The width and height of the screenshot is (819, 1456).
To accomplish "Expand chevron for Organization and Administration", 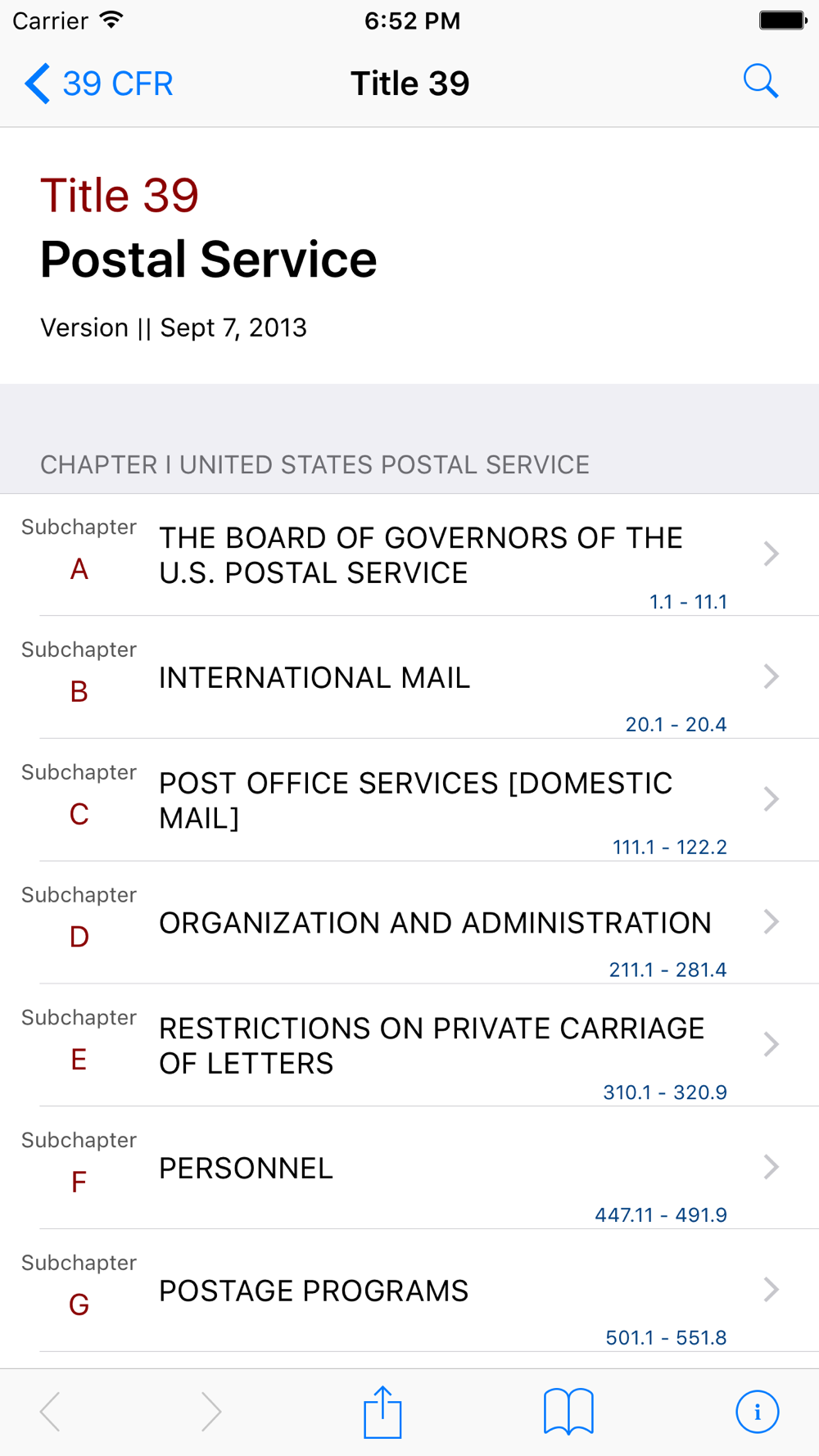I will pyautogui.click(x=771, y=922).
